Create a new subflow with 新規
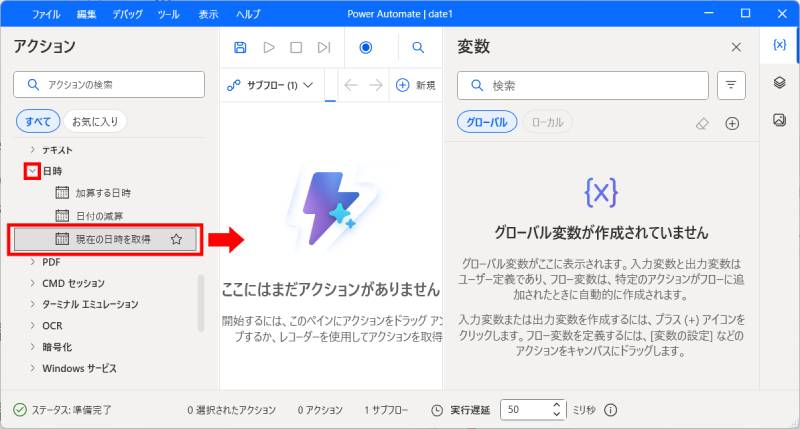This screenshot has height=429, width=800. (x=416, y=85)
